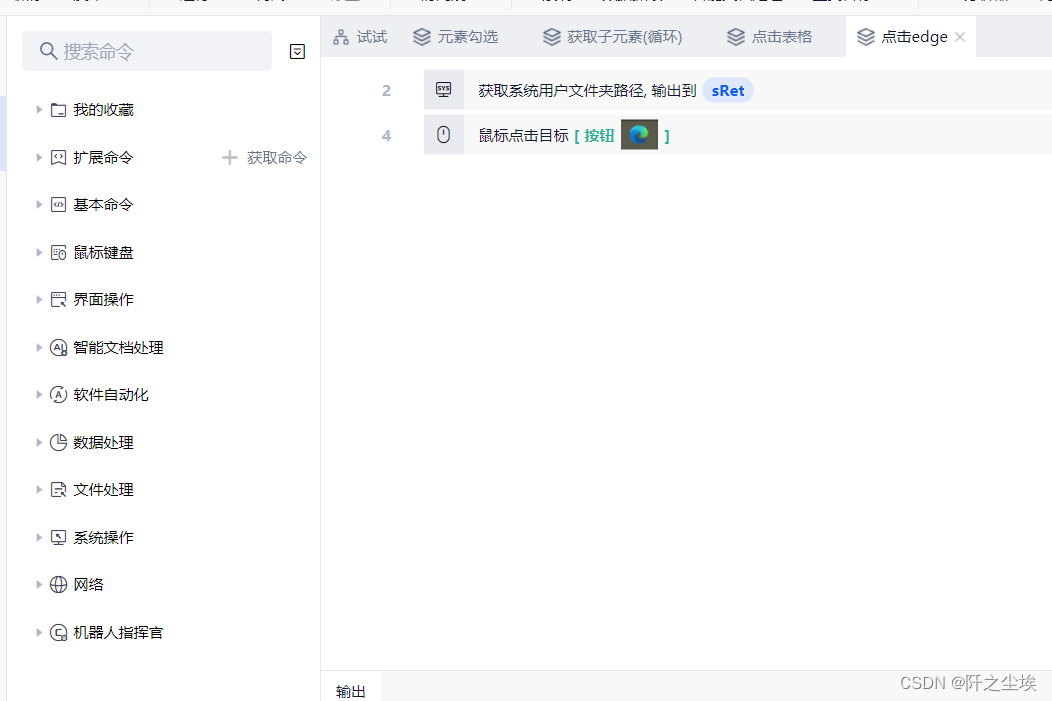The image size is (1052, 701).
Task: Click the flow icon on 试试 tab
Action: pos(341,37)
